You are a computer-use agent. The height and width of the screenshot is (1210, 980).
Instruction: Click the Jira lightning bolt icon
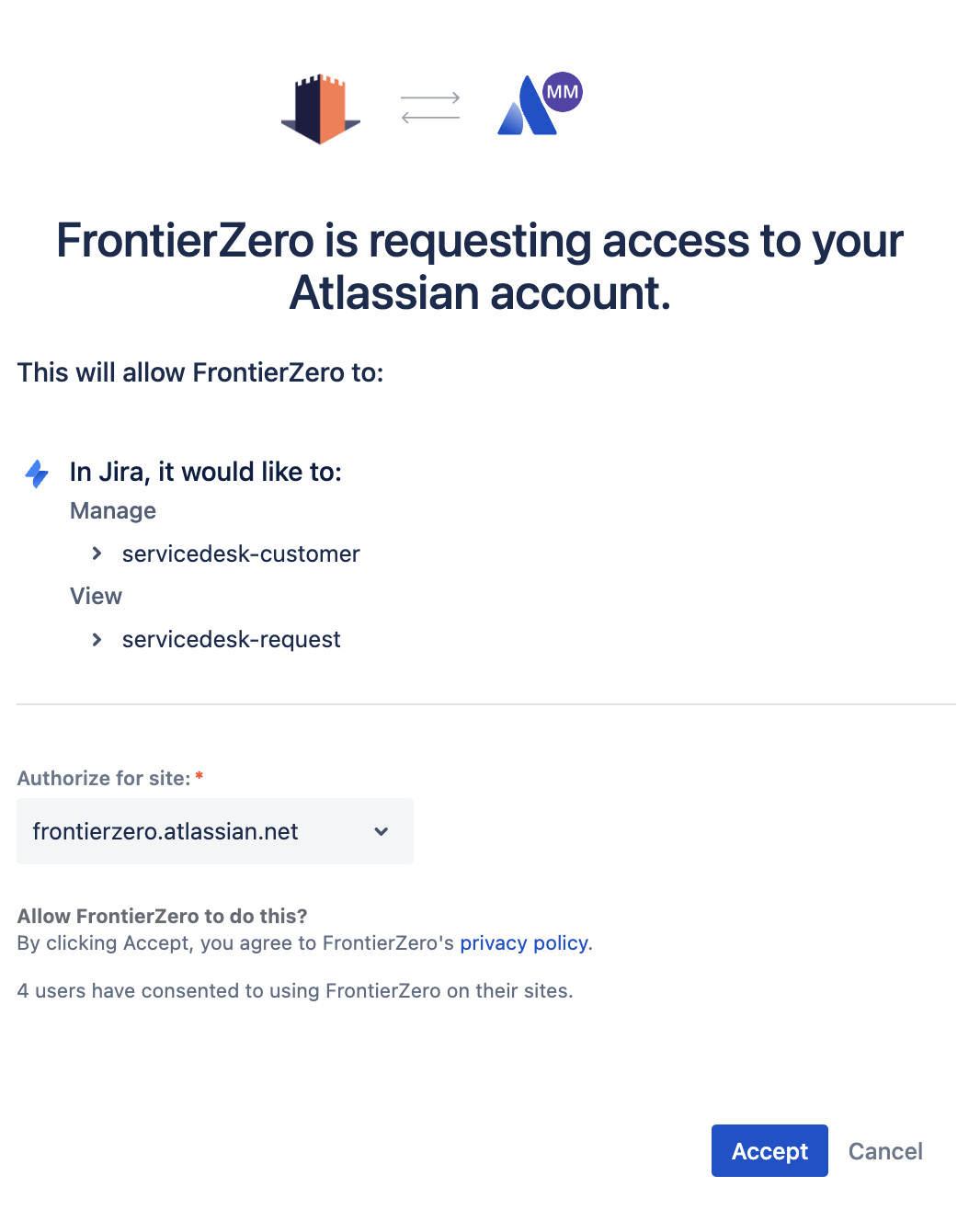pyautogui.click(x=37, y=474)
